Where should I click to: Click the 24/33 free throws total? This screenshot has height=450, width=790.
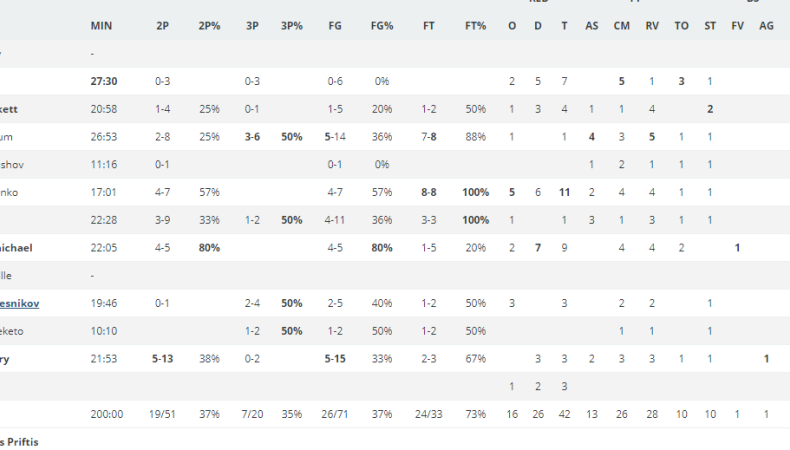point(429,414)
